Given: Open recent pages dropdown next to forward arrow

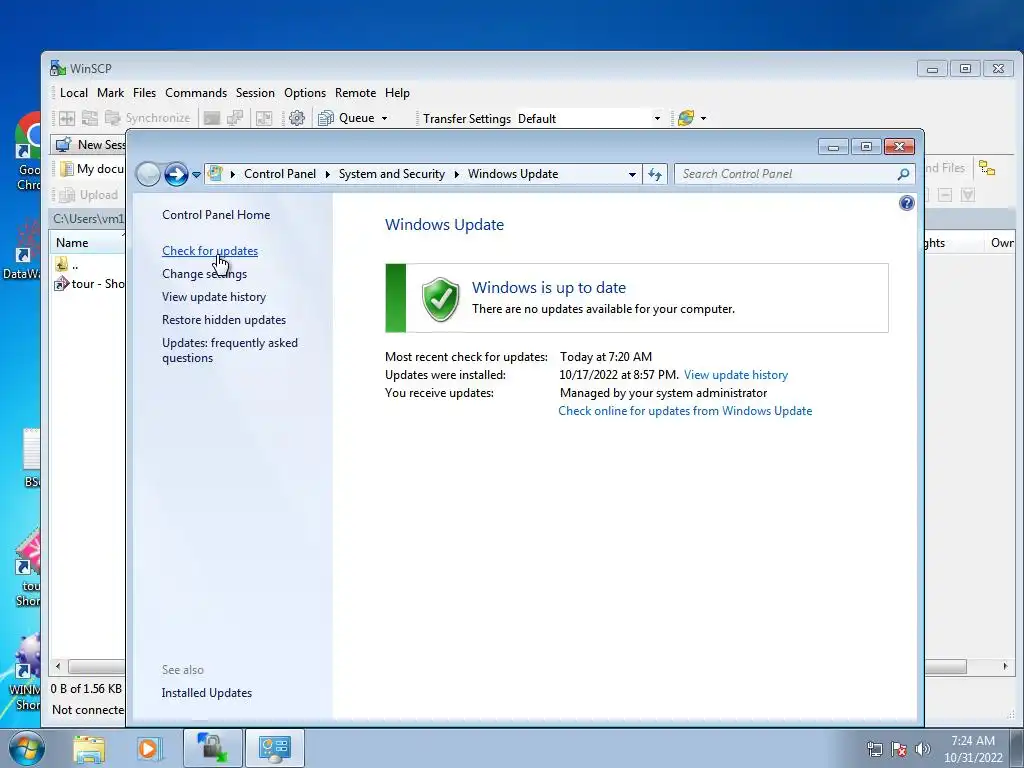Looking at the screenshot, I should pos(196,175).
